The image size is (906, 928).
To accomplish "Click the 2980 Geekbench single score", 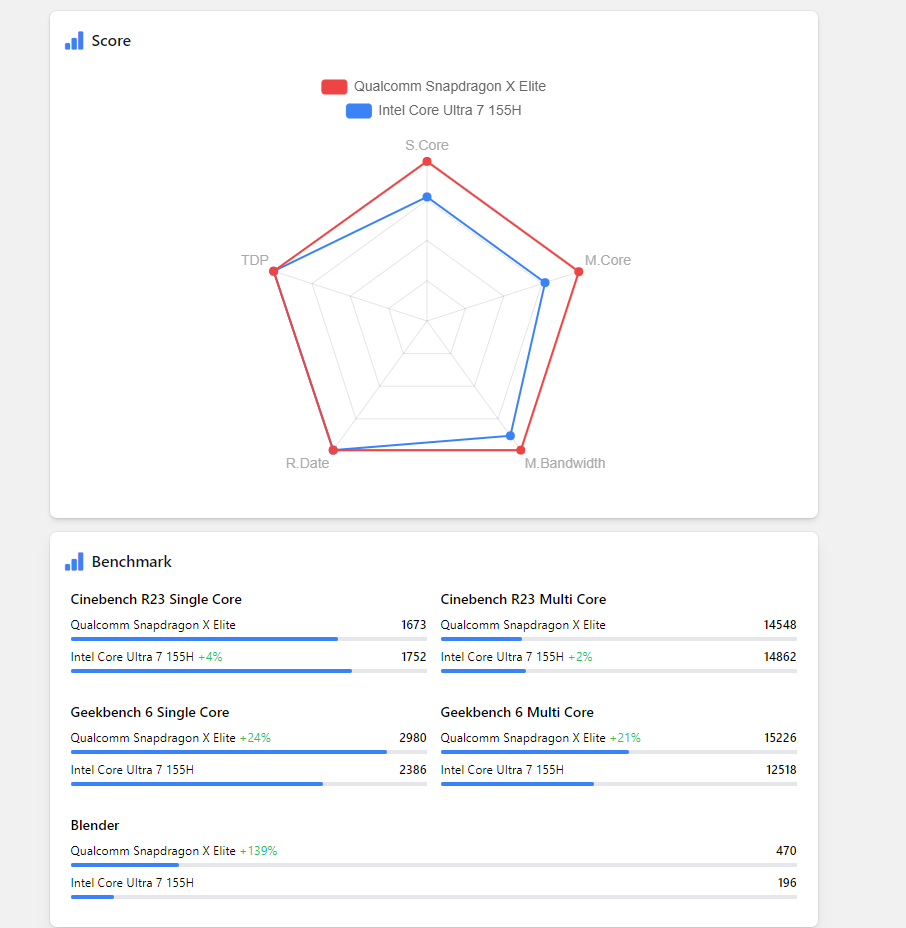I will [x=412, y=738].
